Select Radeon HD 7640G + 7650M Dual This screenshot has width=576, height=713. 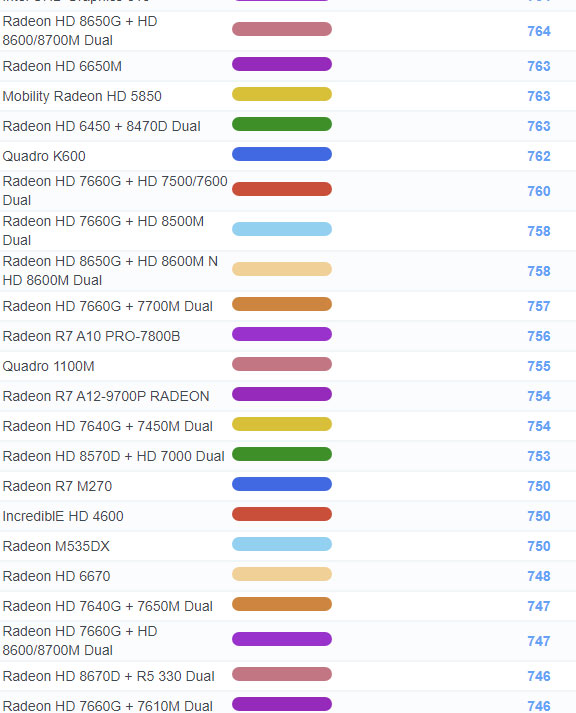tap(108, 606)
